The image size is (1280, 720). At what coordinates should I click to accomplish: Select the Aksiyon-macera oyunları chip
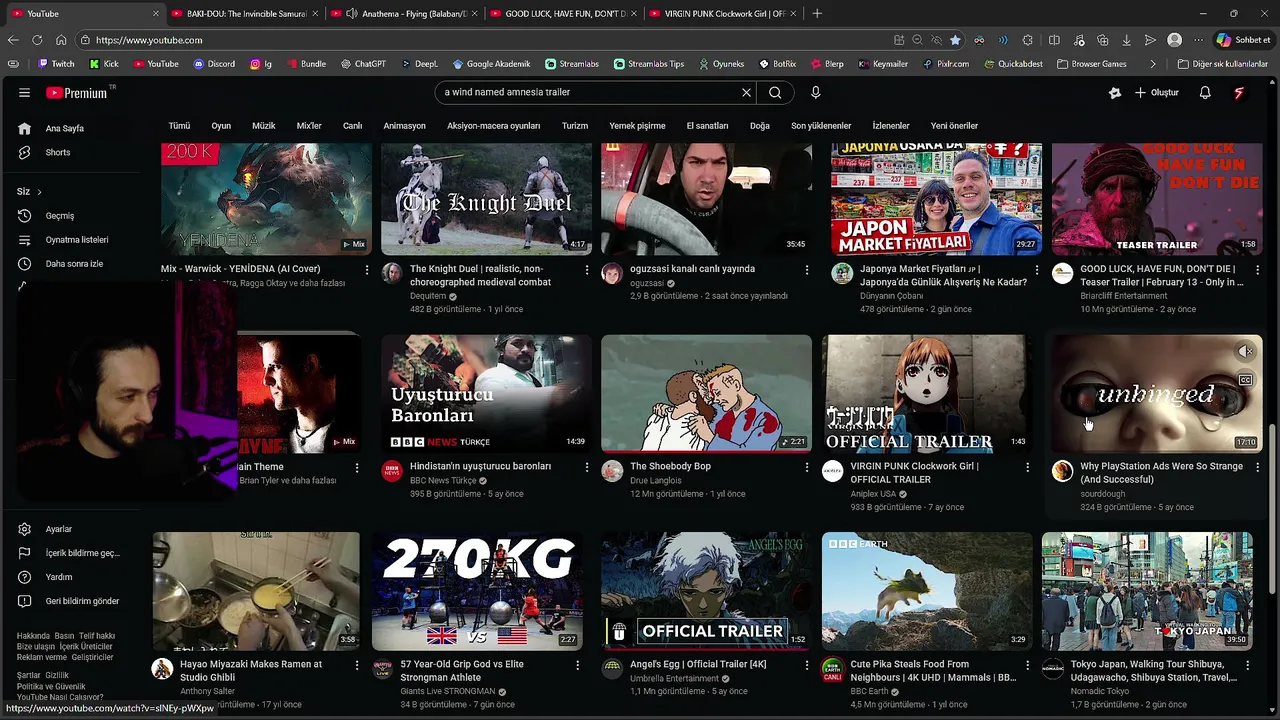[493, 126]
